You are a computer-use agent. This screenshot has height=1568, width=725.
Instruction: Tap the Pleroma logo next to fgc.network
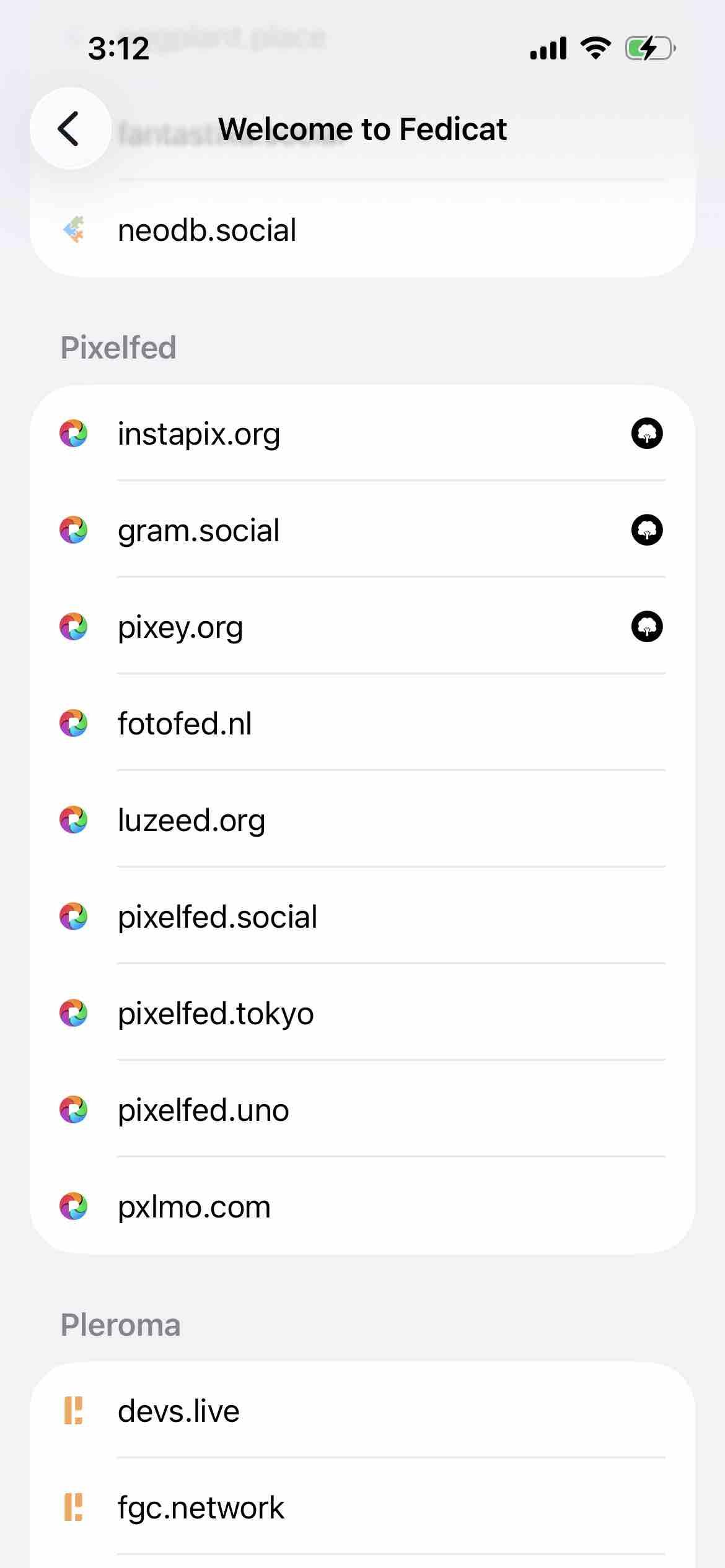[x=73, y=1507]
